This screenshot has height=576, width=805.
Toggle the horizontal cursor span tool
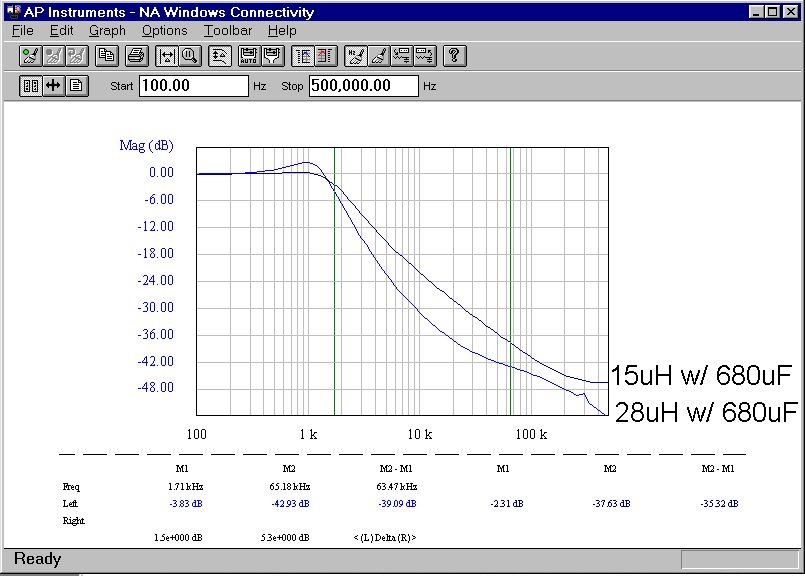[x=167, y=56]
